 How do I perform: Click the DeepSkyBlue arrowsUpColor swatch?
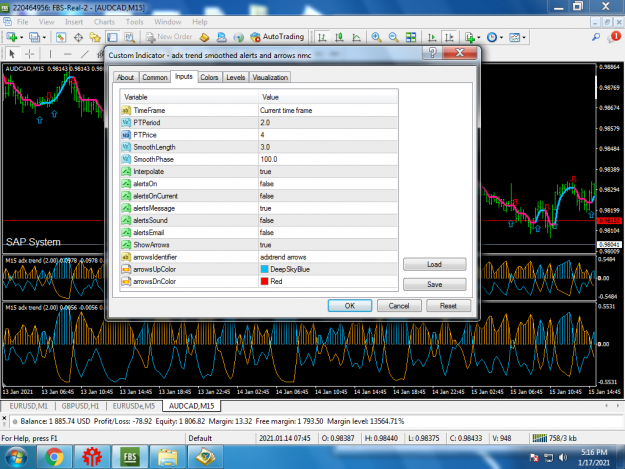264,269
